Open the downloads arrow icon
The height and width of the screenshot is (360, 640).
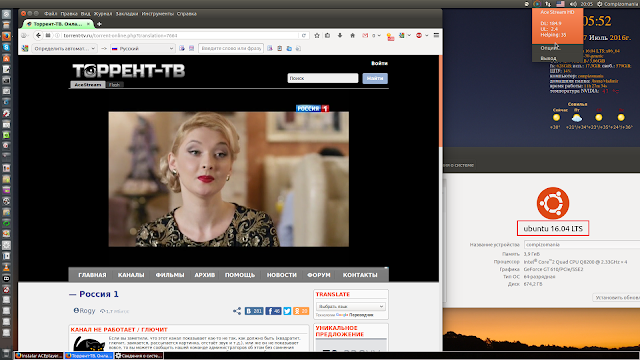(340, 36)
